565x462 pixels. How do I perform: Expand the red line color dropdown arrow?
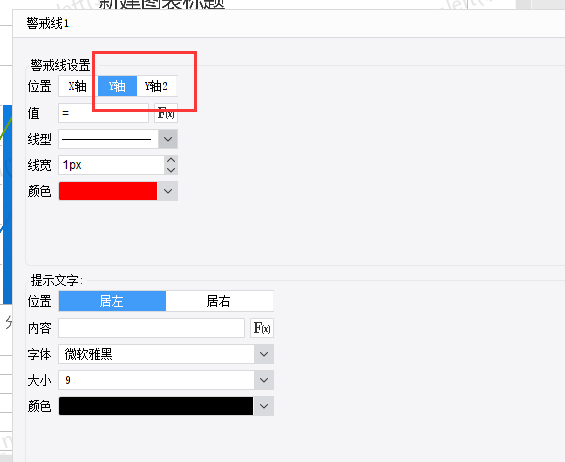(168, 191)
